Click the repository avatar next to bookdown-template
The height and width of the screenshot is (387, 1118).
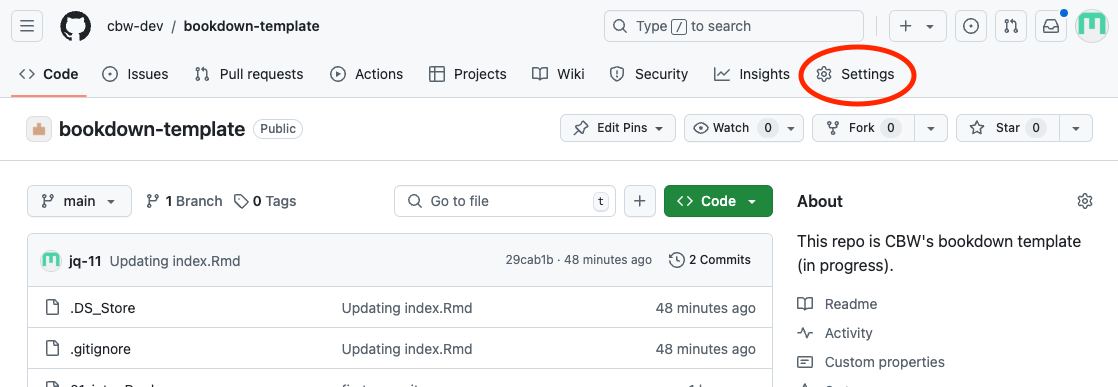[x=39, y=129]
